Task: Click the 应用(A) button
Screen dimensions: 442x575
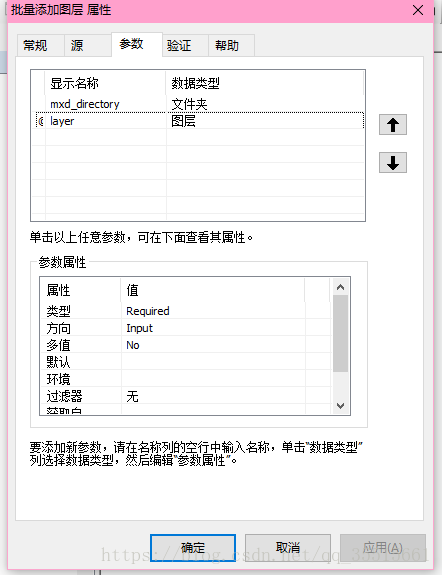Action: click(x=383, y=548)
